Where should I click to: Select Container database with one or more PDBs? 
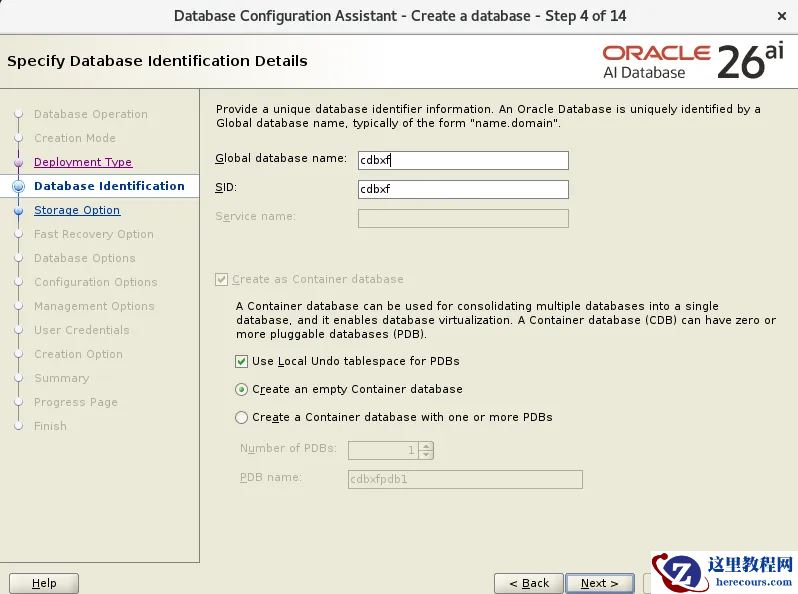241,418
